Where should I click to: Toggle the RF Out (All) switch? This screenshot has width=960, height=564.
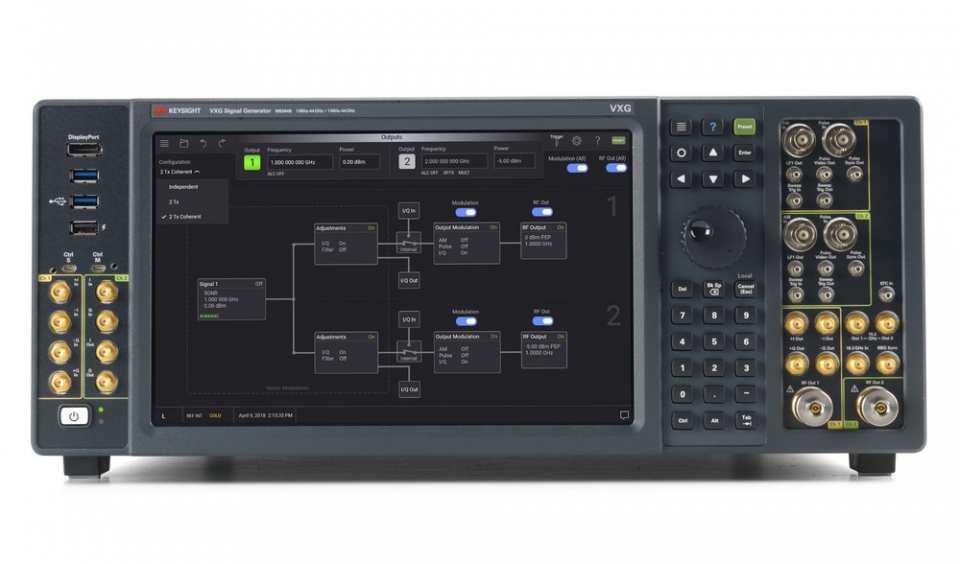tap(616, 168)
